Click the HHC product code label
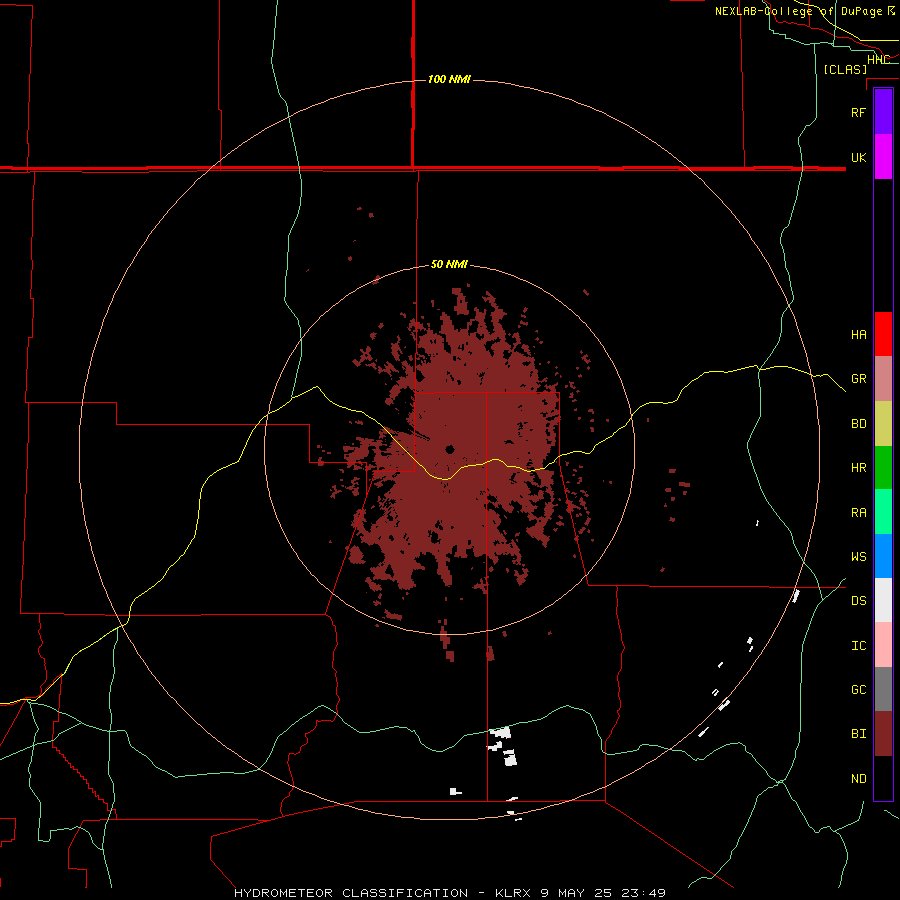 (x=878, y=59)
